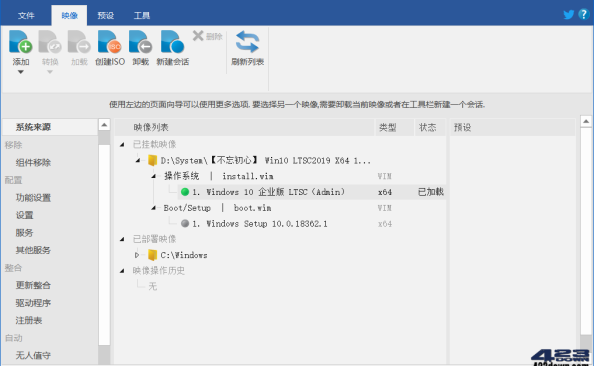
Task: Open the help question mark icon
Action: 583,14
